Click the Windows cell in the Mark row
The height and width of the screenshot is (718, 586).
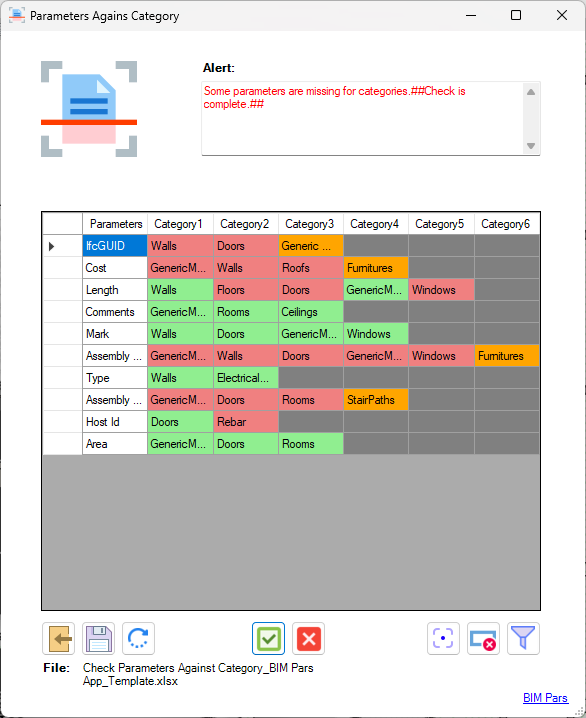coord(376,334)
